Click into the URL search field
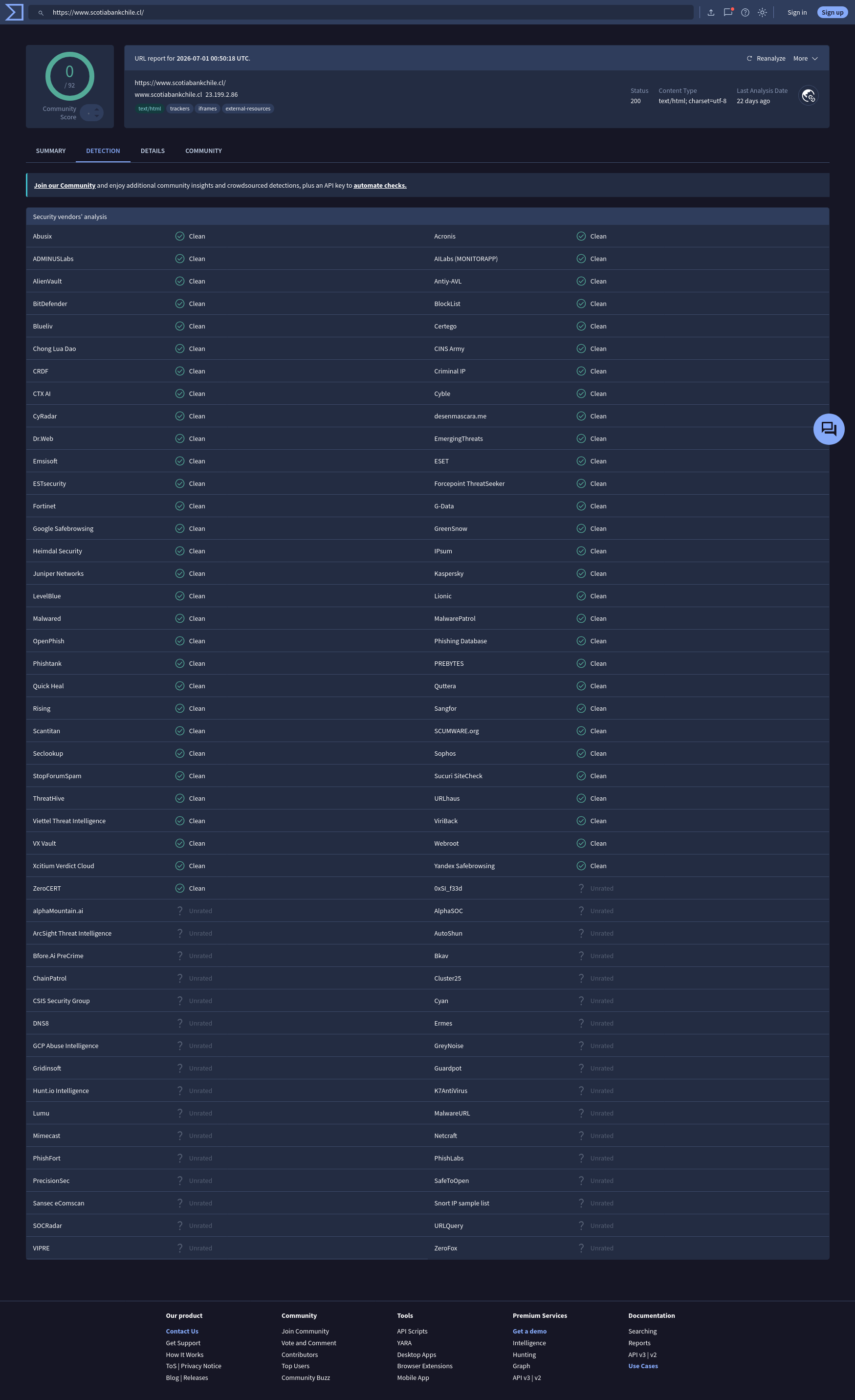 (x=361, y=13)
